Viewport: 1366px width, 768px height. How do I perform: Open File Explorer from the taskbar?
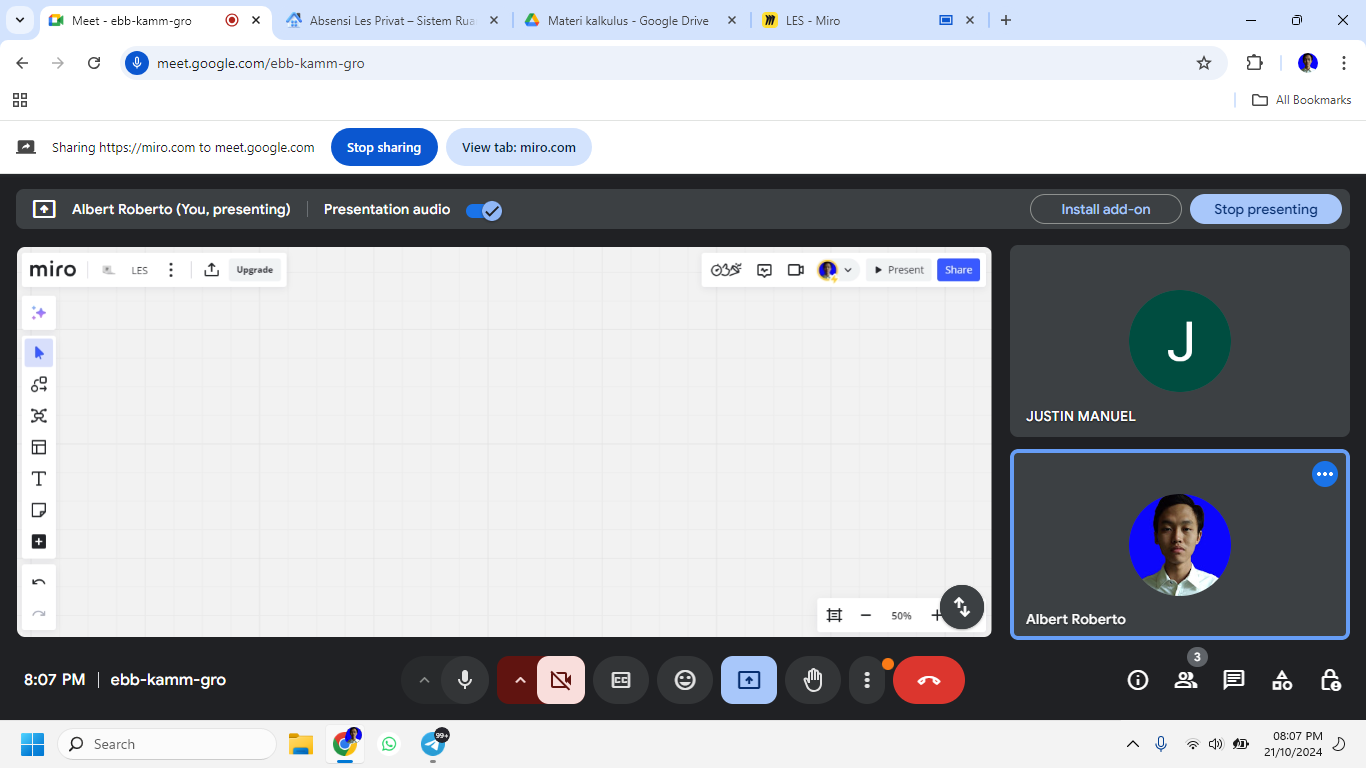click(x=301, y=744)
